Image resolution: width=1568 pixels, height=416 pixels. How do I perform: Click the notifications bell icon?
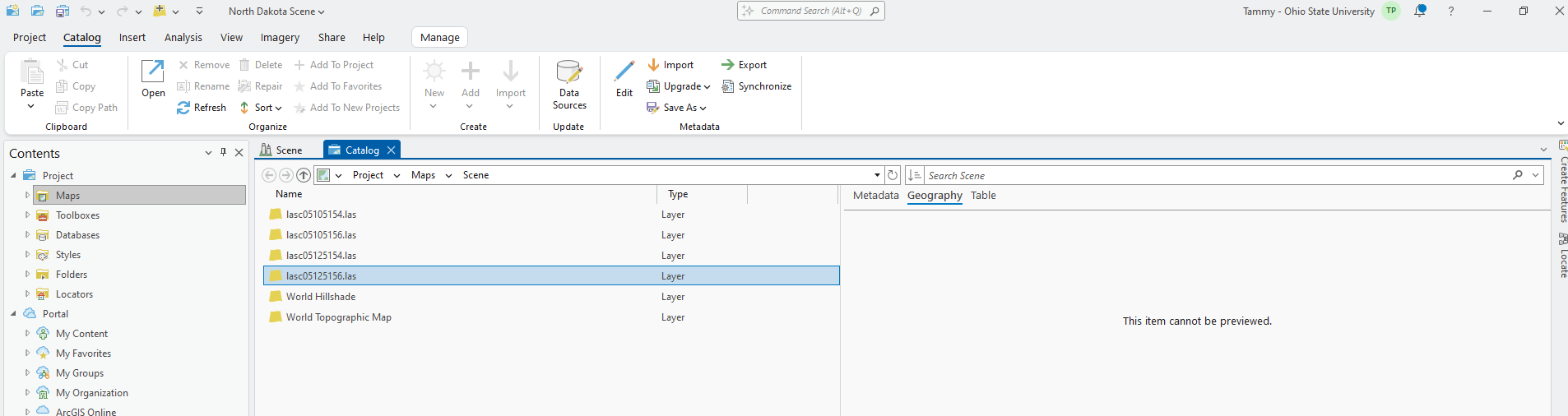[1420, 12]
